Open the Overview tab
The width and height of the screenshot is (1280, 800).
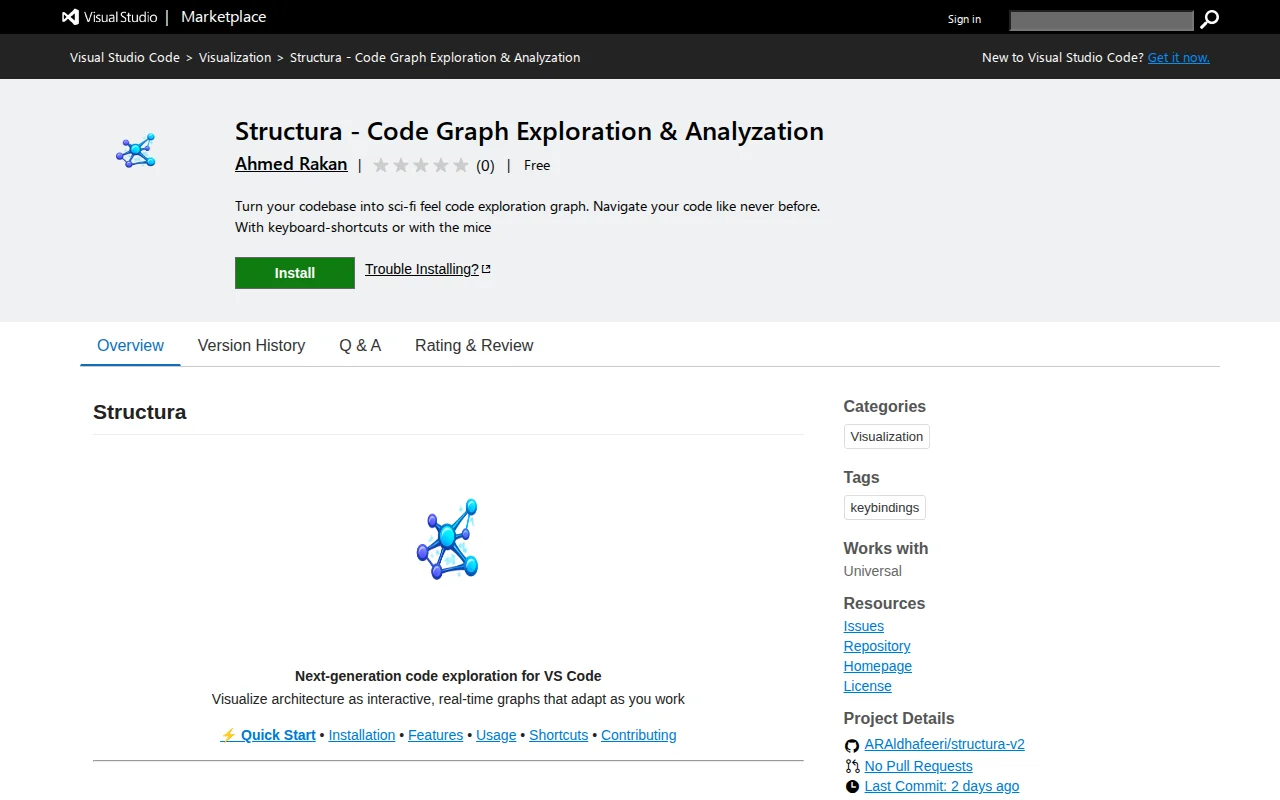tap(130, 345)
